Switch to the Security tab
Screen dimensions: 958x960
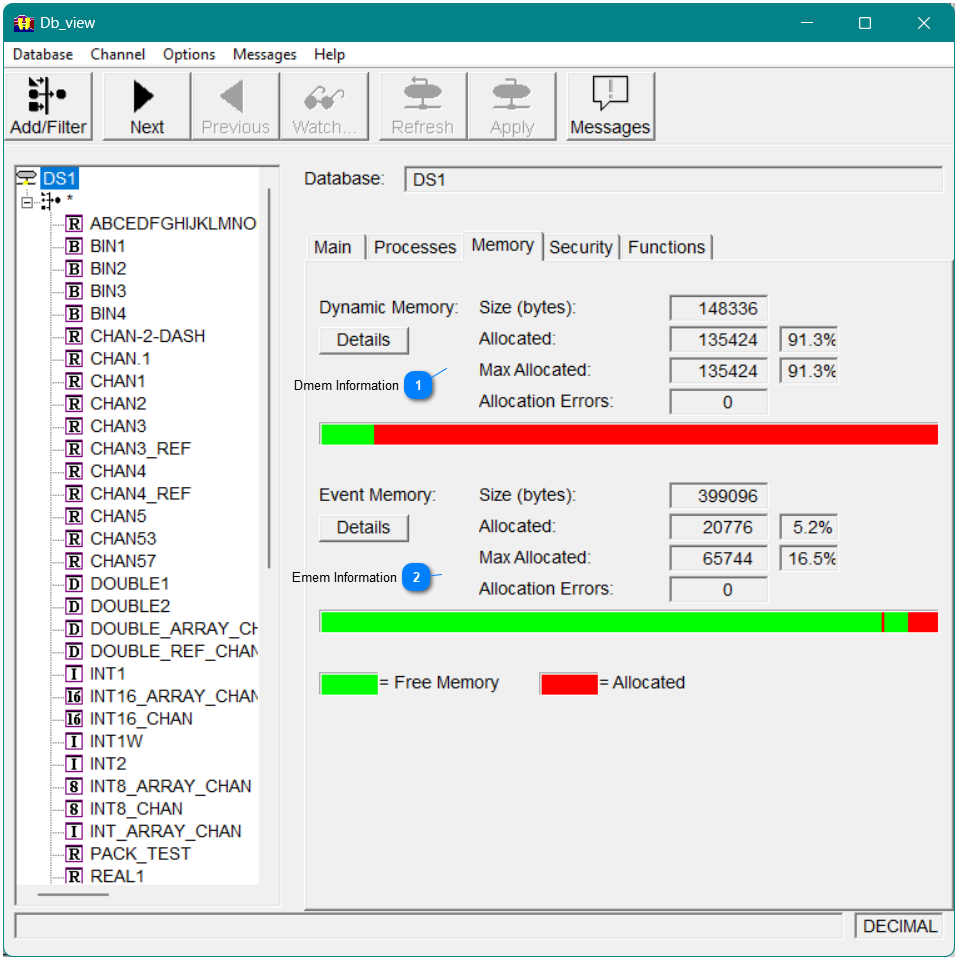tap(581, 247)
